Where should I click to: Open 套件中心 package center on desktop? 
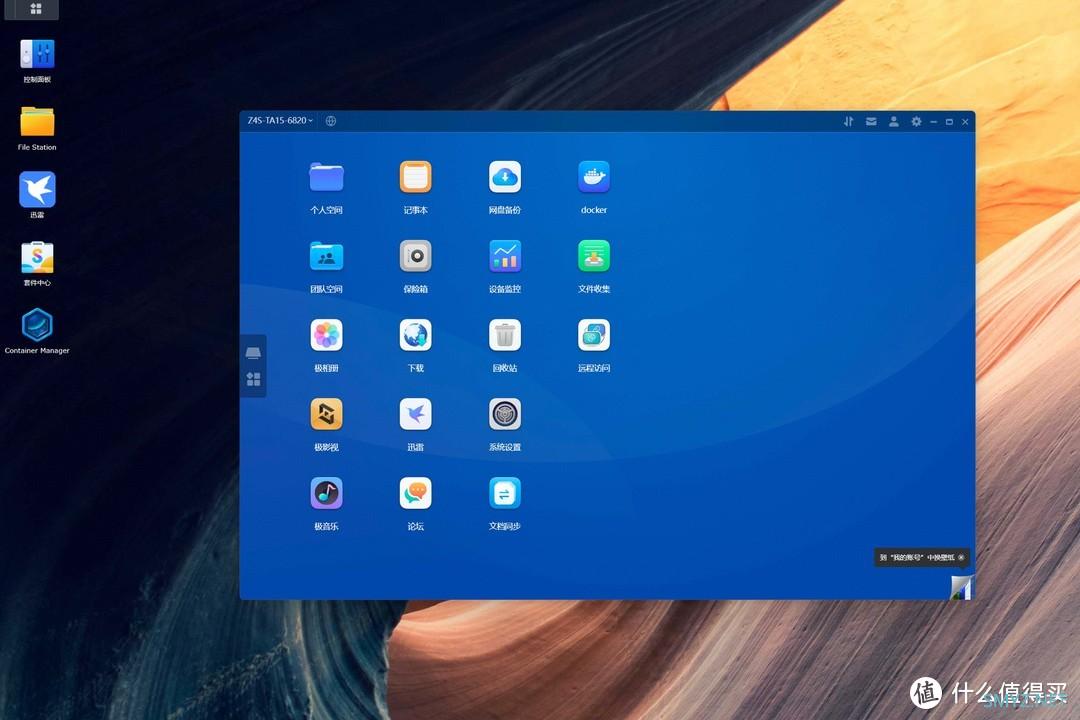coord(37,258)
